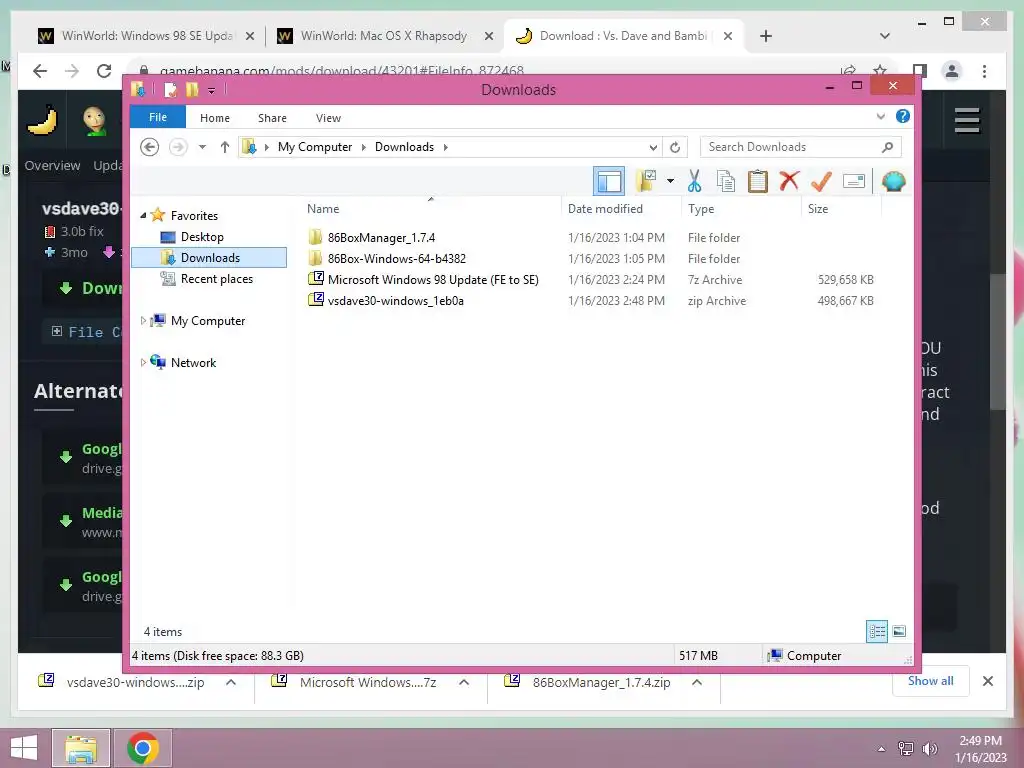The height and width of the screenshot is (768, 1024).
Task: Open 86BoxManager_1.7.4.zip download chevron
Action: tap(697, 682)
